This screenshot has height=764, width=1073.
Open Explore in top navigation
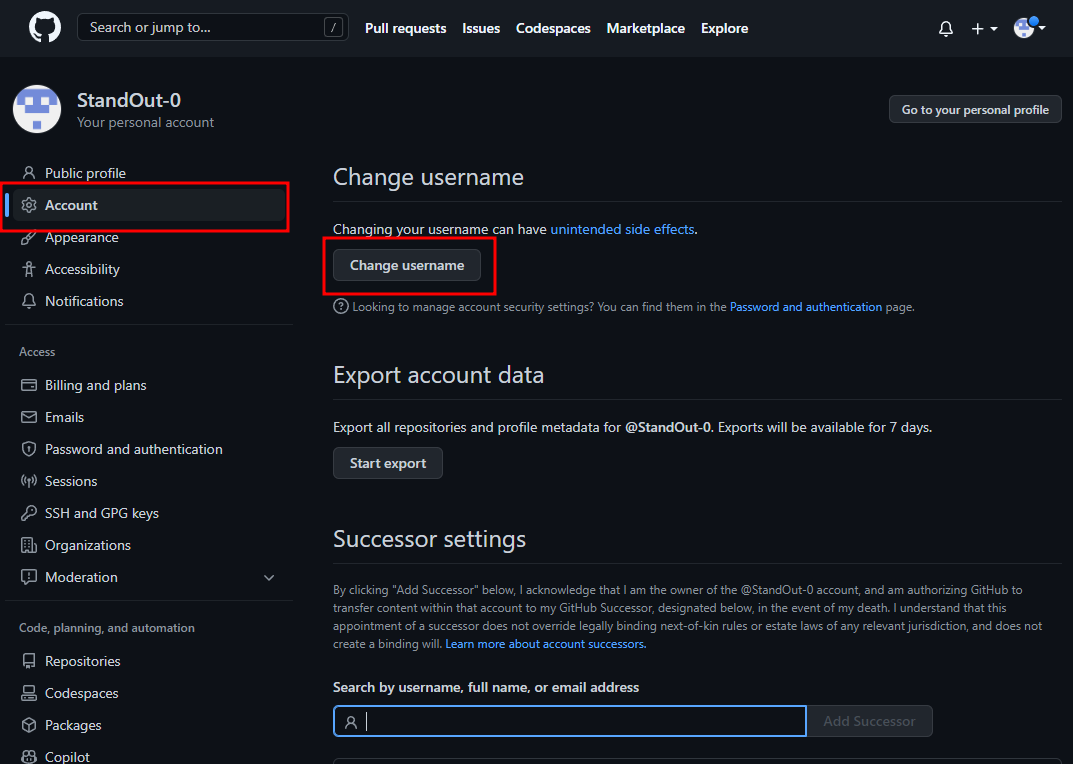[724, 28]
